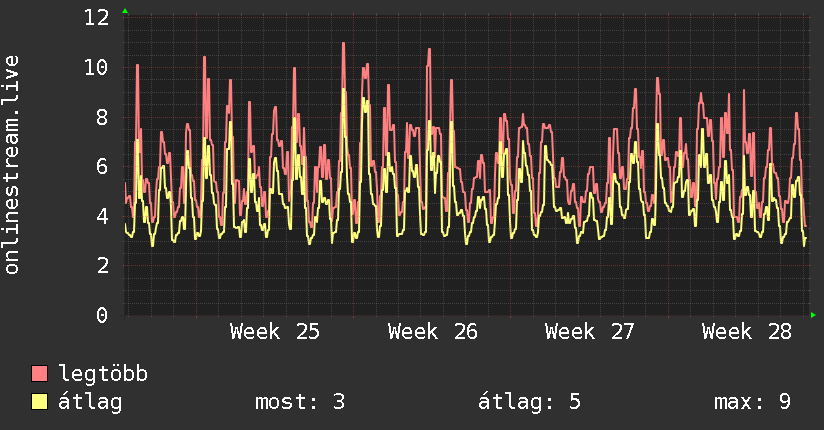Click the onlinestream.live vertical axis title
This screenshot has height=430, width=824.
click(11, 165)
